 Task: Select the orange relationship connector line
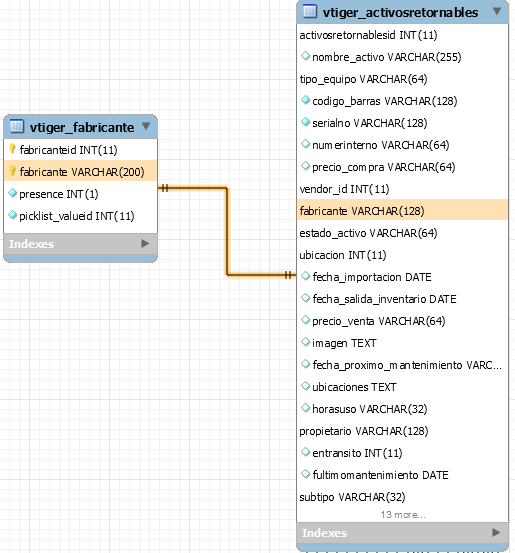(x=227, y=231)
